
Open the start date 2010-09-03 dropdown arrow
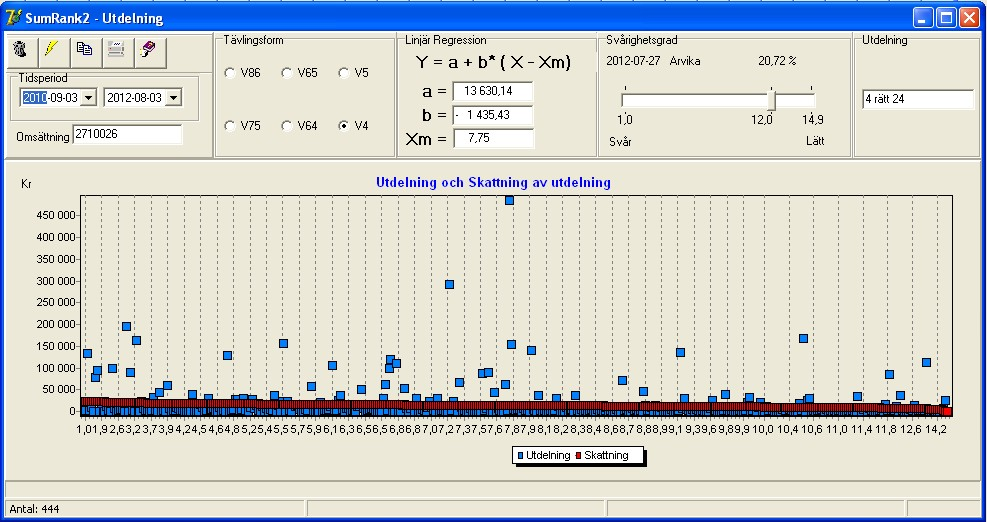[x=89, y=98]
